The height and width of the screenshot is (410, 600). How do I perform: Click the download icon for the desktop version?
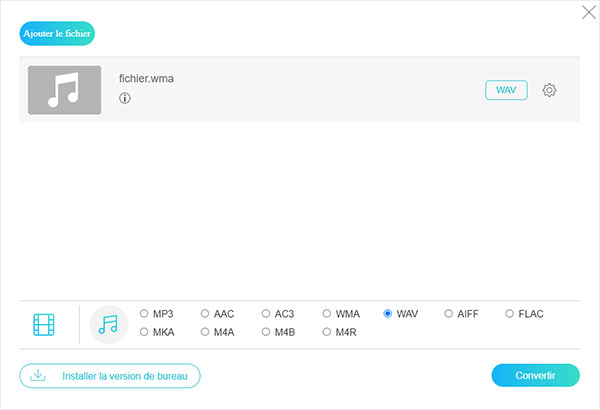pyautogui.click(x=38, y=375)
